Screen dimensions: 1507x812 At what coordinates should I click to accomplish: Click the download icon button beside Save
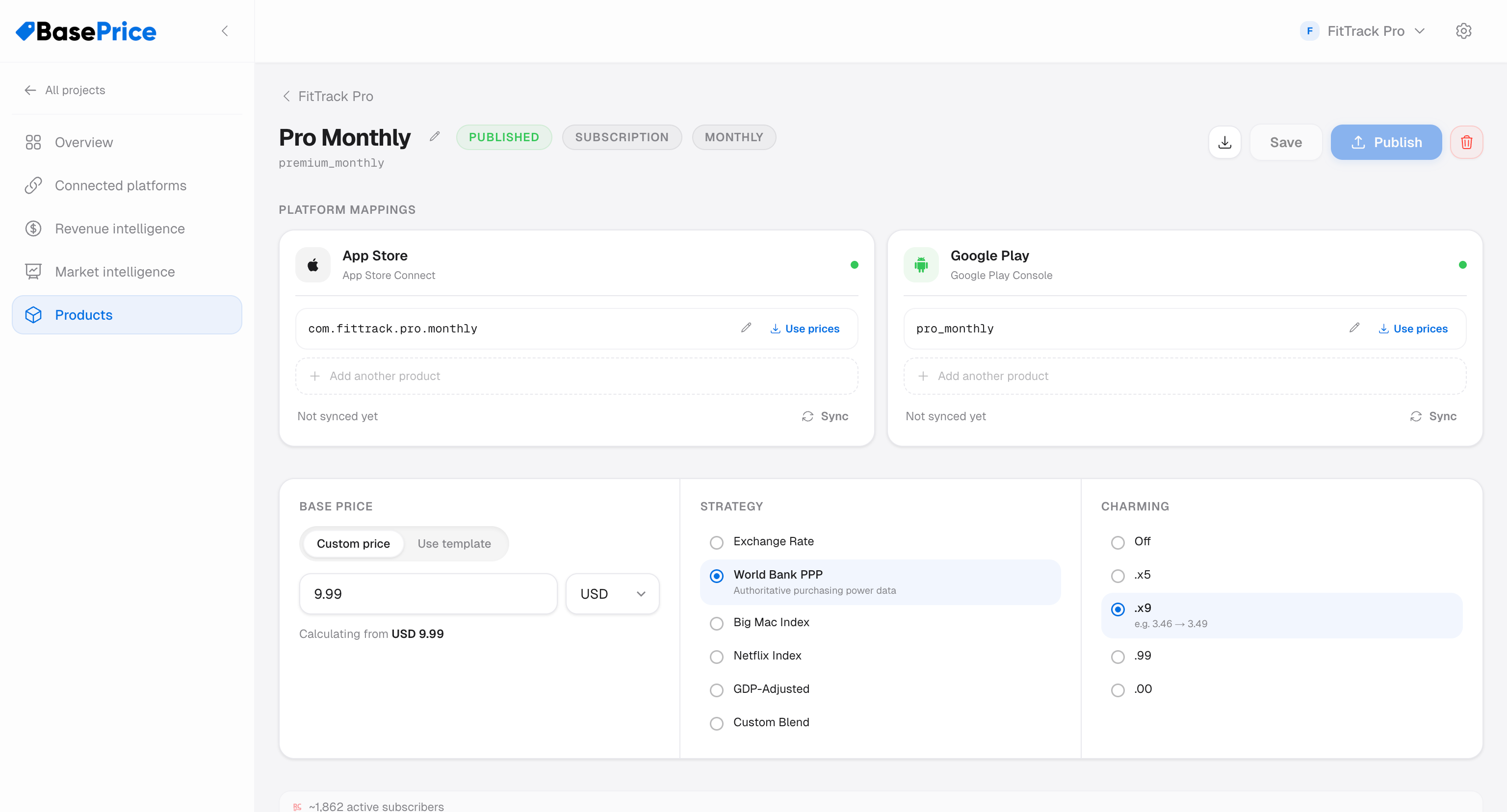tap(1224, 142)
